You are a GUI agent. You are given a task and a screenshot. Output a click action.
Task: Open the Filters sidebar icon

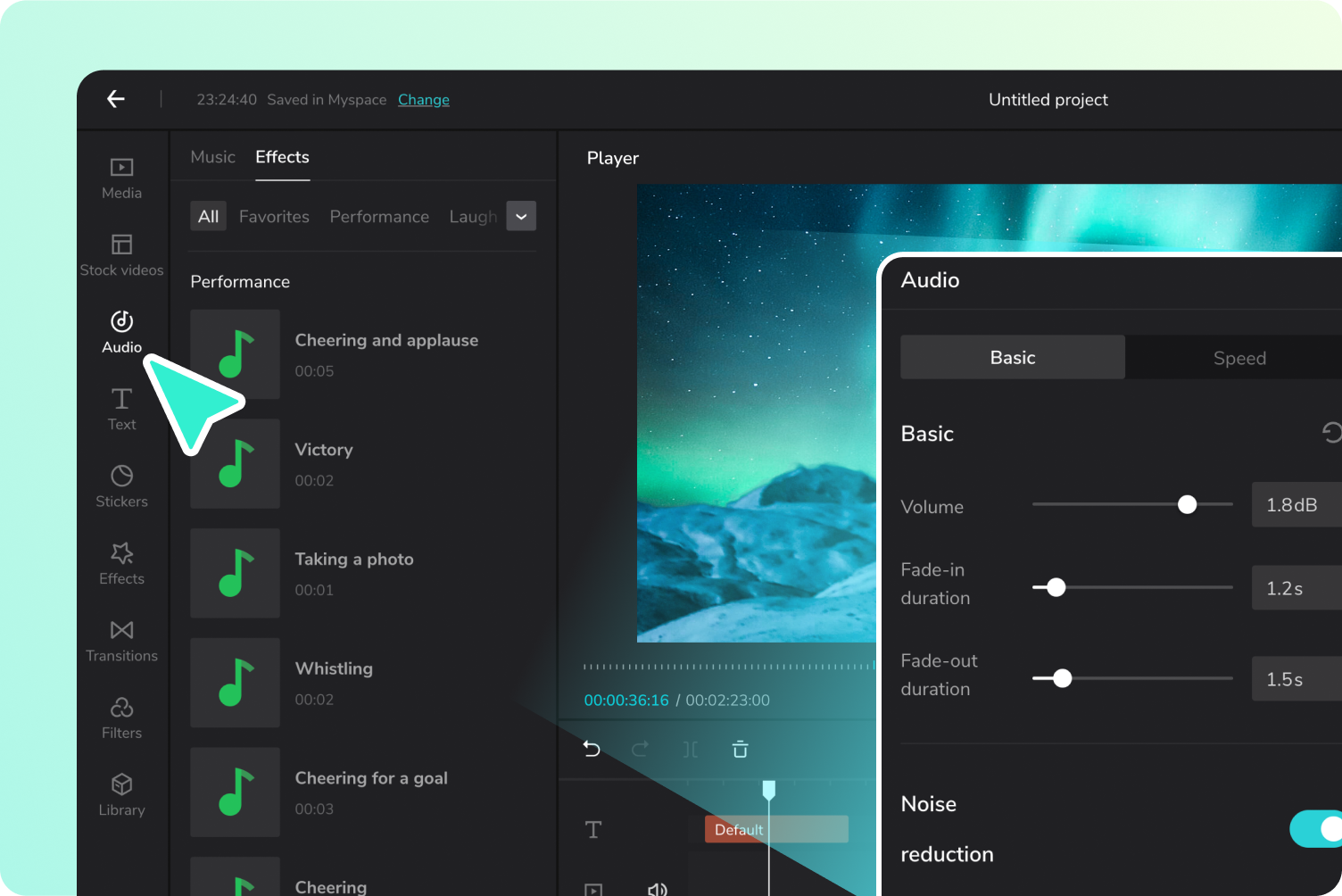[x=121, y=708]
